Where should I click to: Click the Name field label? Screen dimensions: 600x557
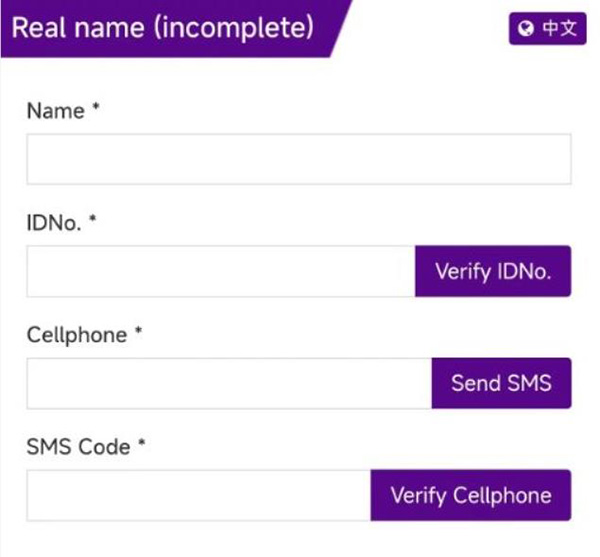point(56,111)
